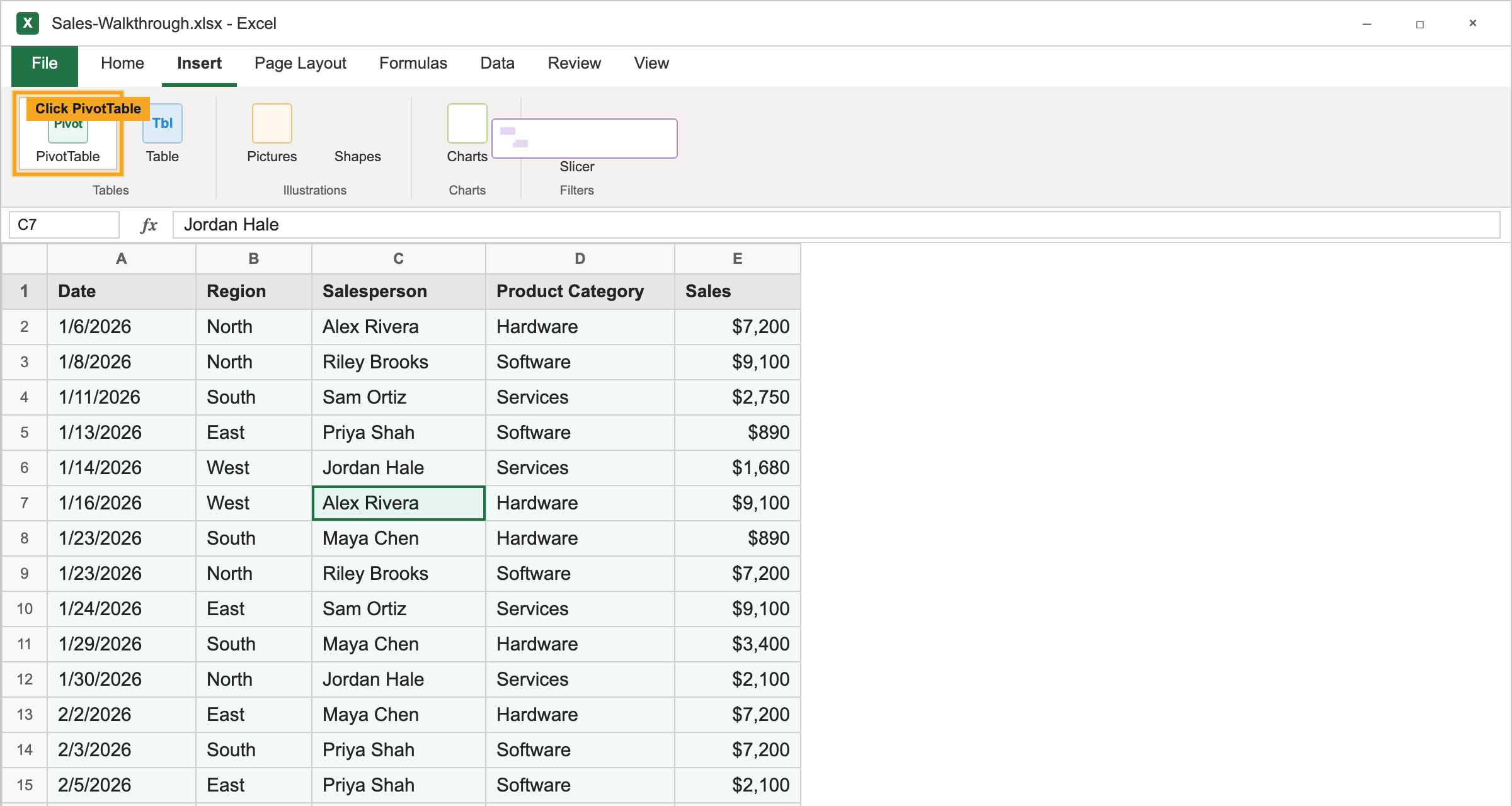The height and width of the screenshot is (806, 1512).
Task: Select column A header
Action: [122, 259]
